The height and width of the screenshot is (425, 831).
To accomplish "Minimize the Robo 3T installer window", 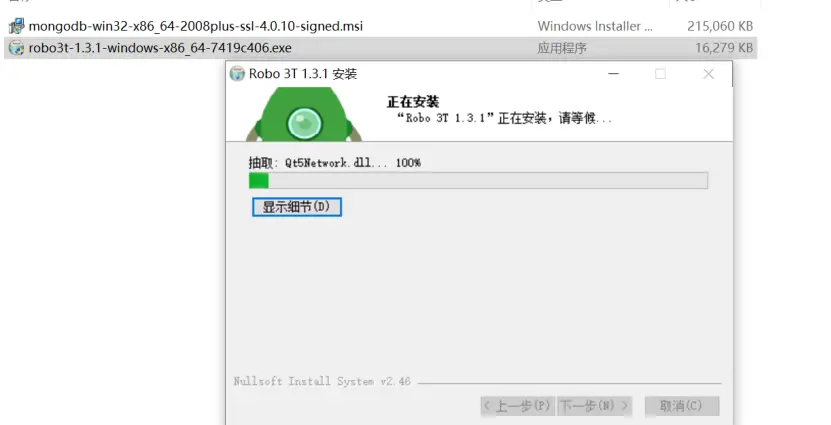I will point(614,74).
